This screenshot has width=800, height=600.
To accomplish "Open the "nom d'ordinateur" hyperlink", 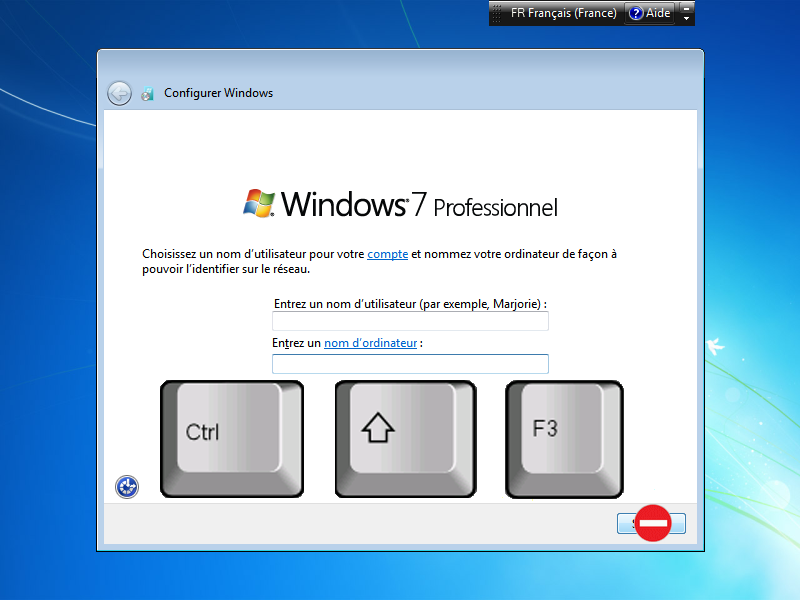I will pyautogui.click(x=370, y=343).
